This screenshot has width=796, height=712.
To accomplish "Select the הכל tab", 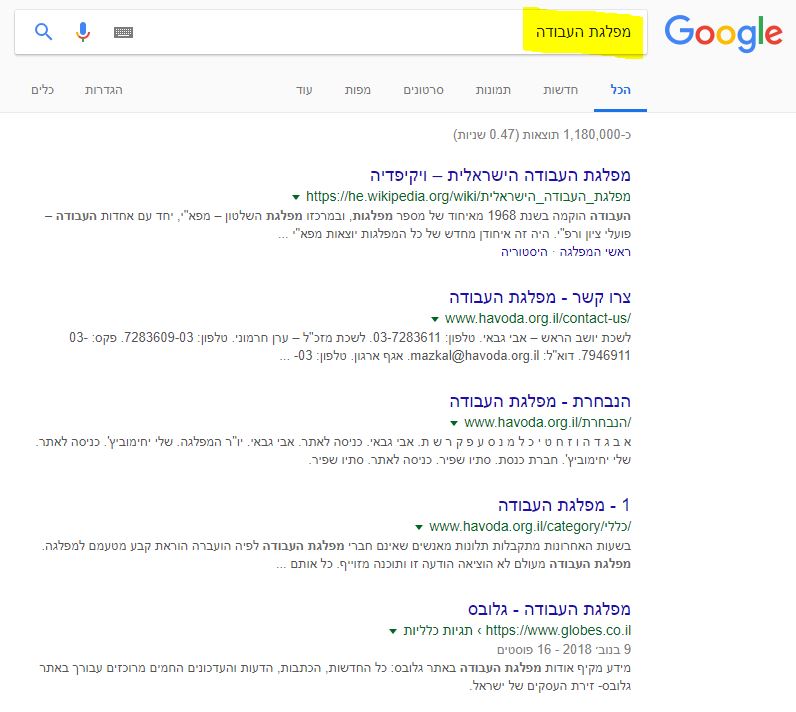I will tap(620, 90).
